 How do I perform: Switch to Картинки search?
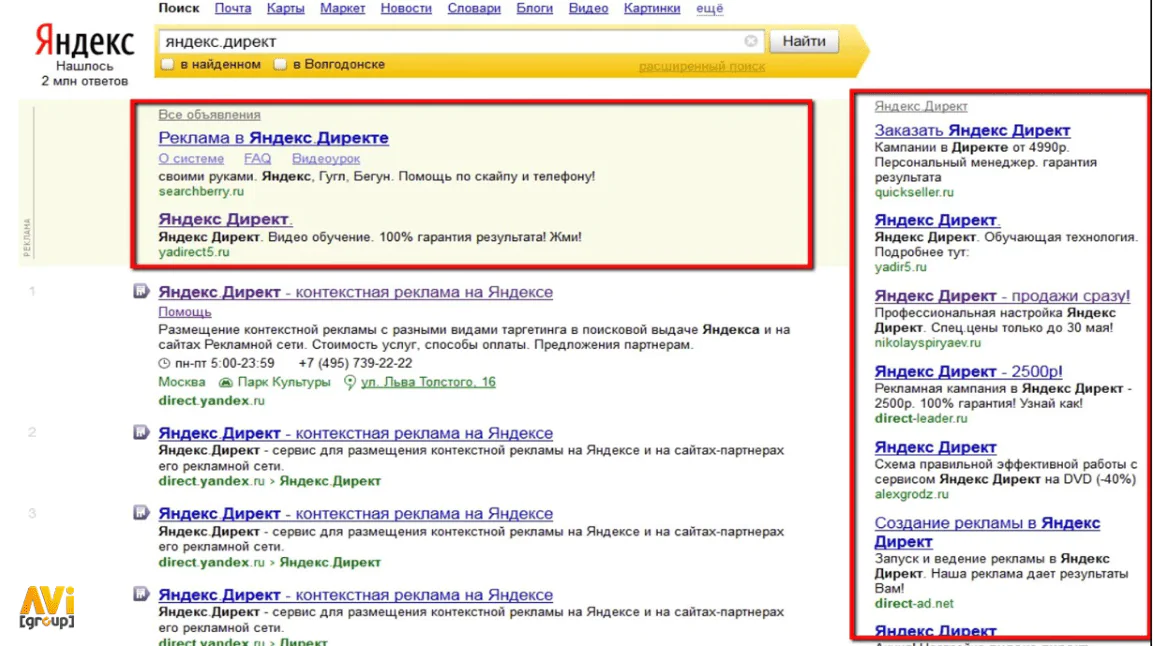652,8
